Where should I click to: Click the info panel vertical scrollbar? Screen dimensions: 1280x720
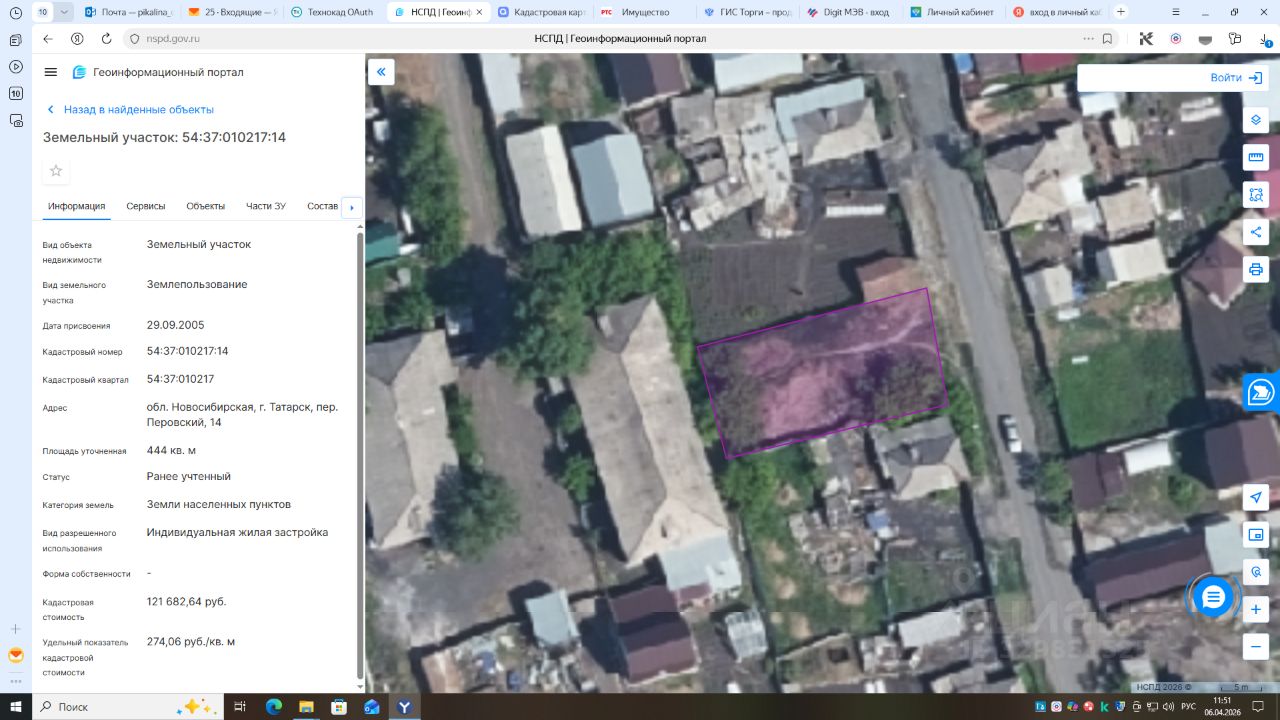361,455
